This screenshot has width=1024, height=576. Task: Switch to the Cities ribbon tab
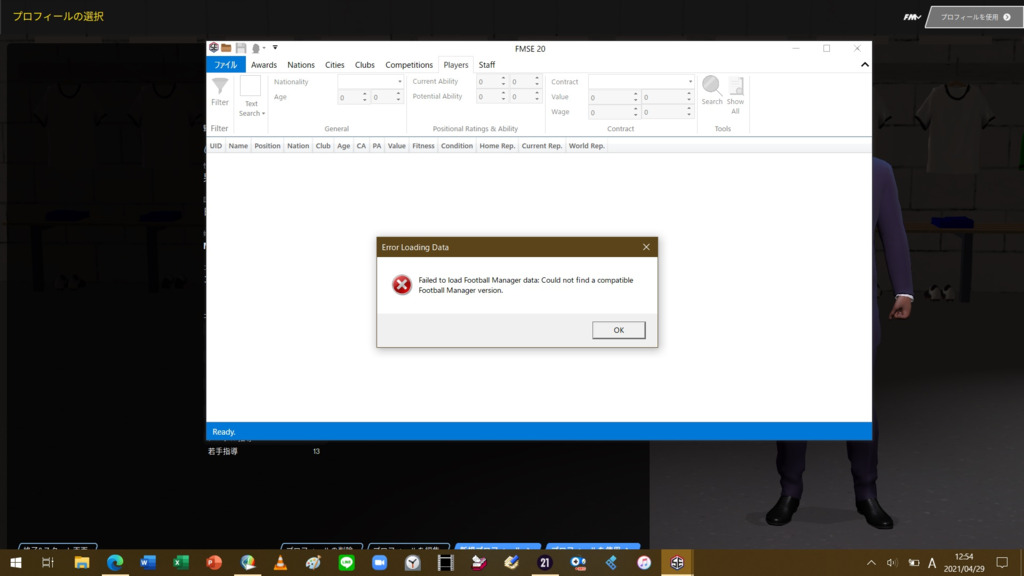pos(334,65)
